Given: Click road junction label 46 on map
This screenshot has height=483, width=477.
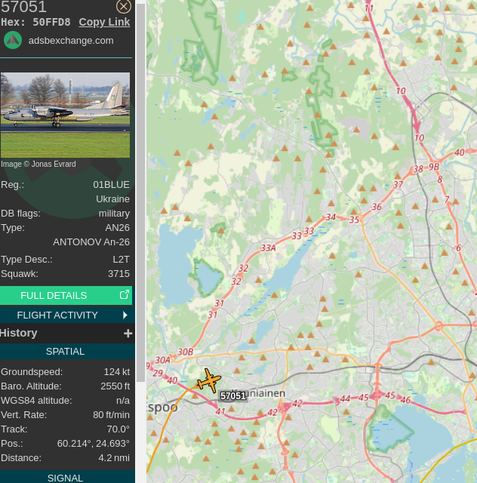Looking at the screenshot, I should [x=405, y=400].
